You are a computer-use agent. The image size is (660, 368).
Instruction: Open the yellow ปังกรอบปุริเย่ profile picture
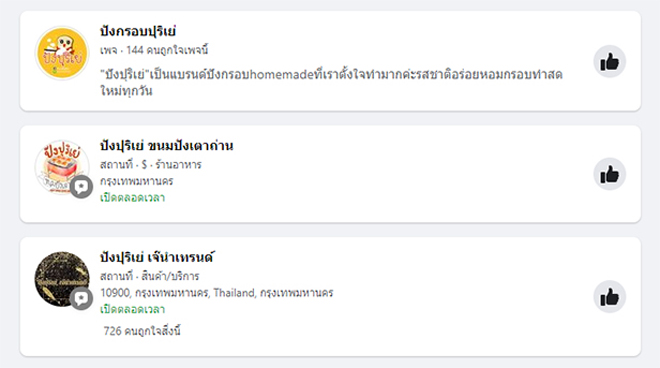pos(62,53)
